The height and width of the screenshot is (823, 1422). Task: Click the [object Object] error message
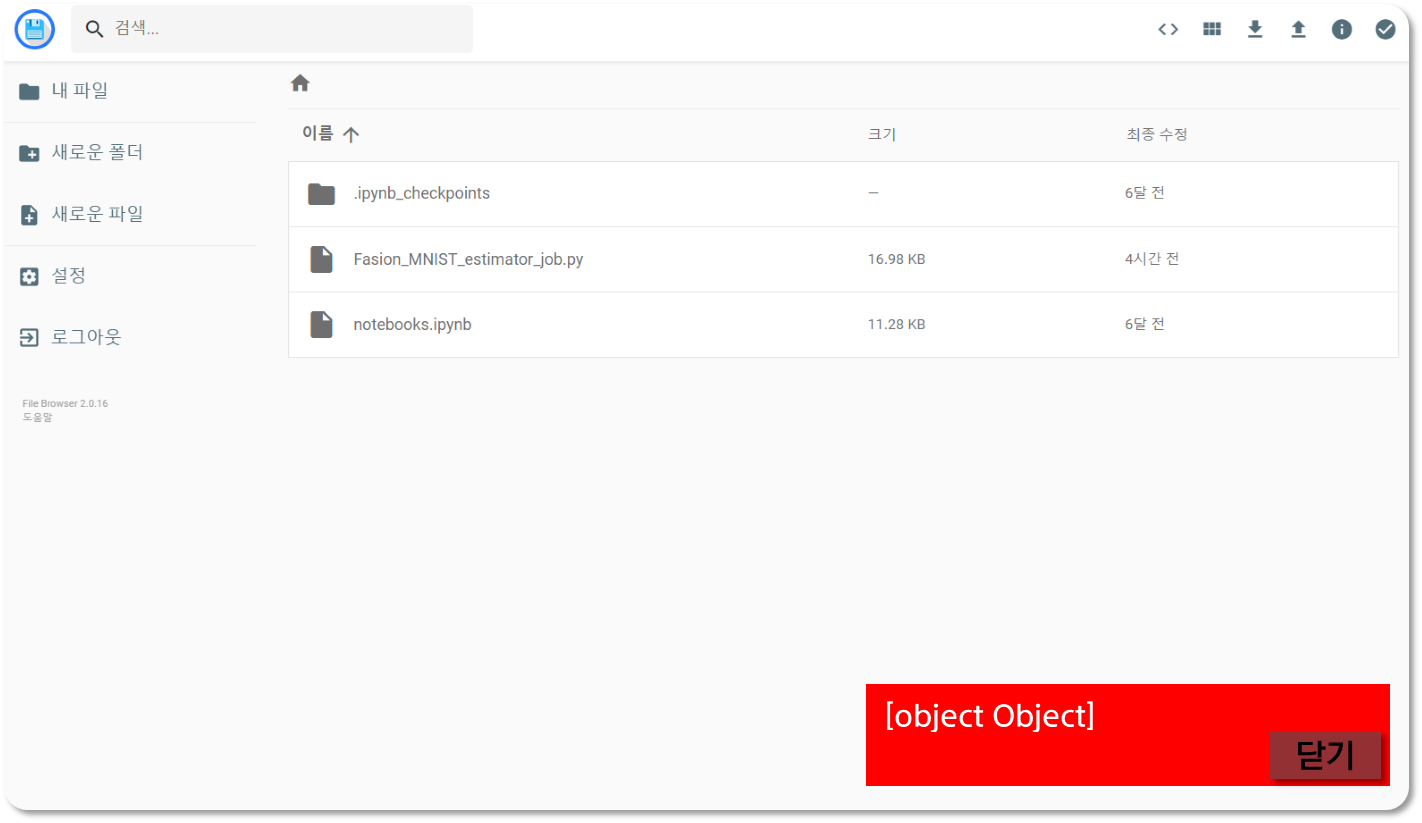point(990,716)
